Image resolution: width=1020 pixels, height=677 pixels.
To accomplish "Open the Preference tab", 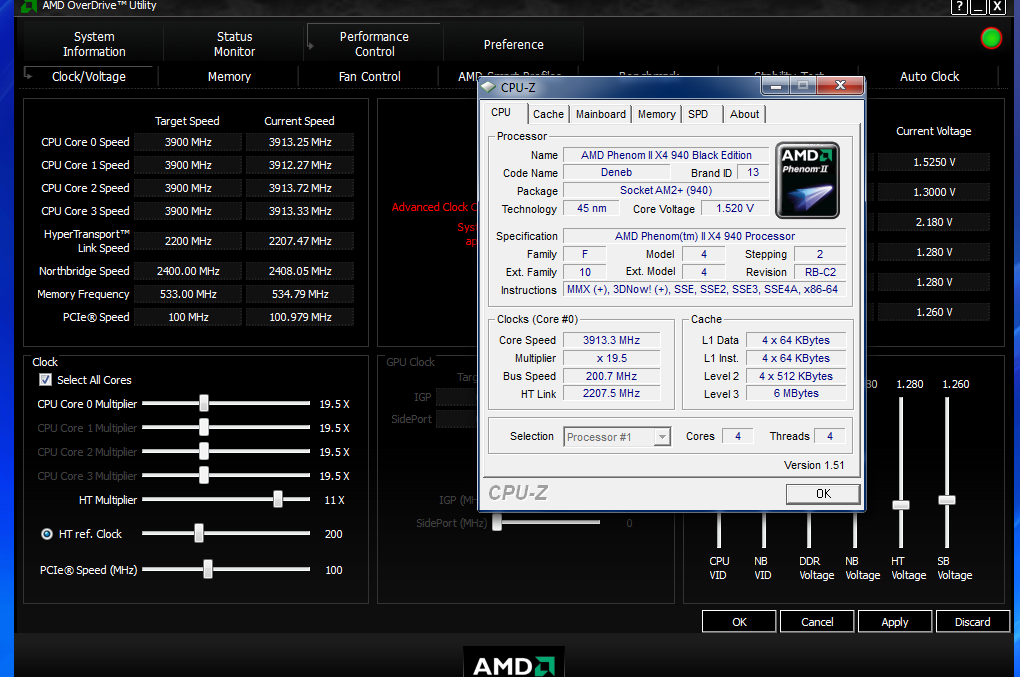I will tap(513, 44).
